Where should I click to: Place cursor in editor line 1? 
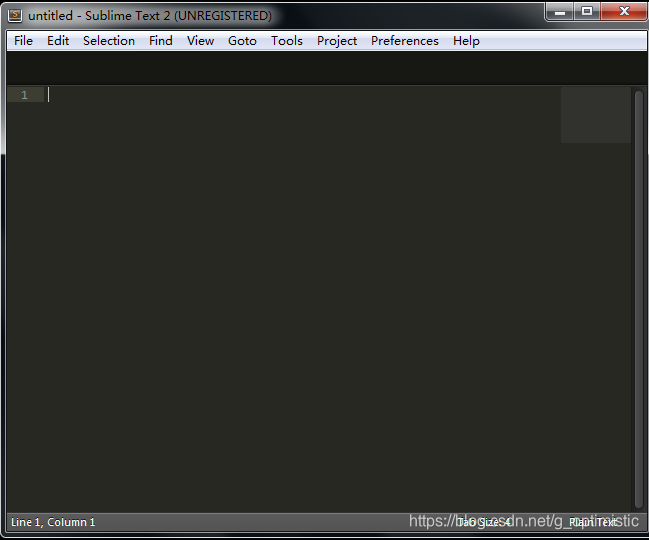click(304, 95)
